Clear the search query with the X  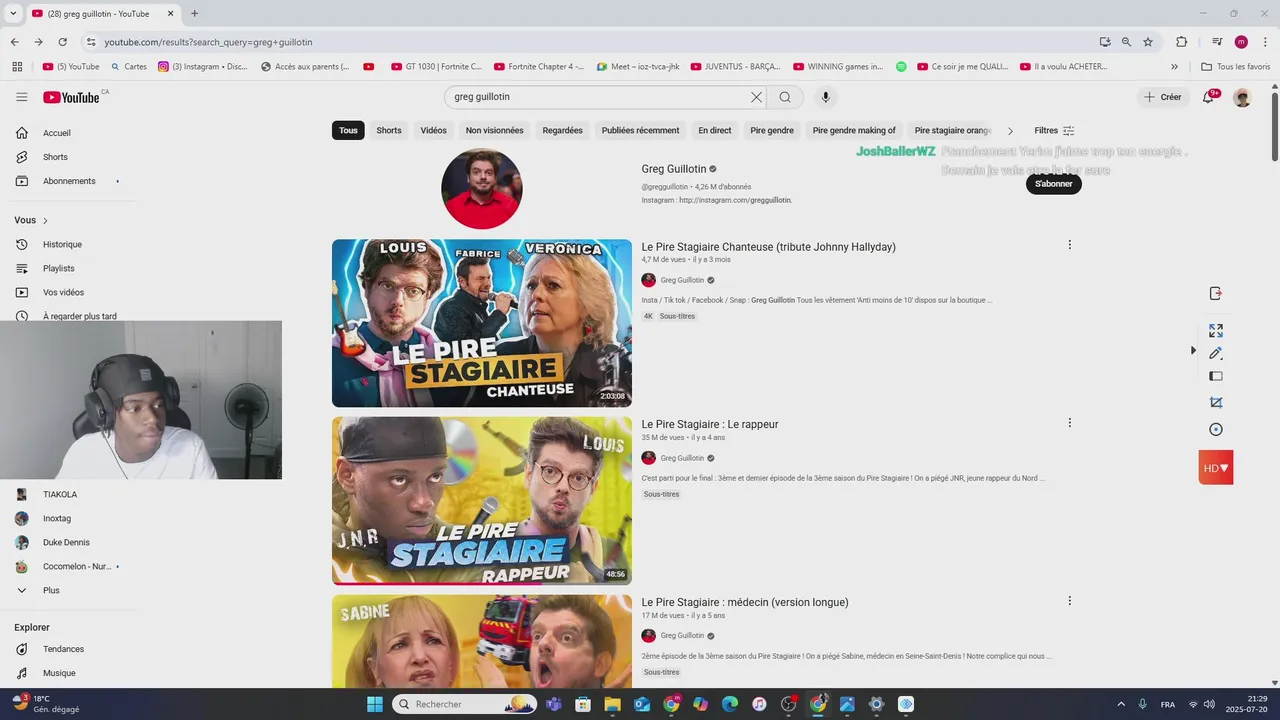tap(756, 97)
